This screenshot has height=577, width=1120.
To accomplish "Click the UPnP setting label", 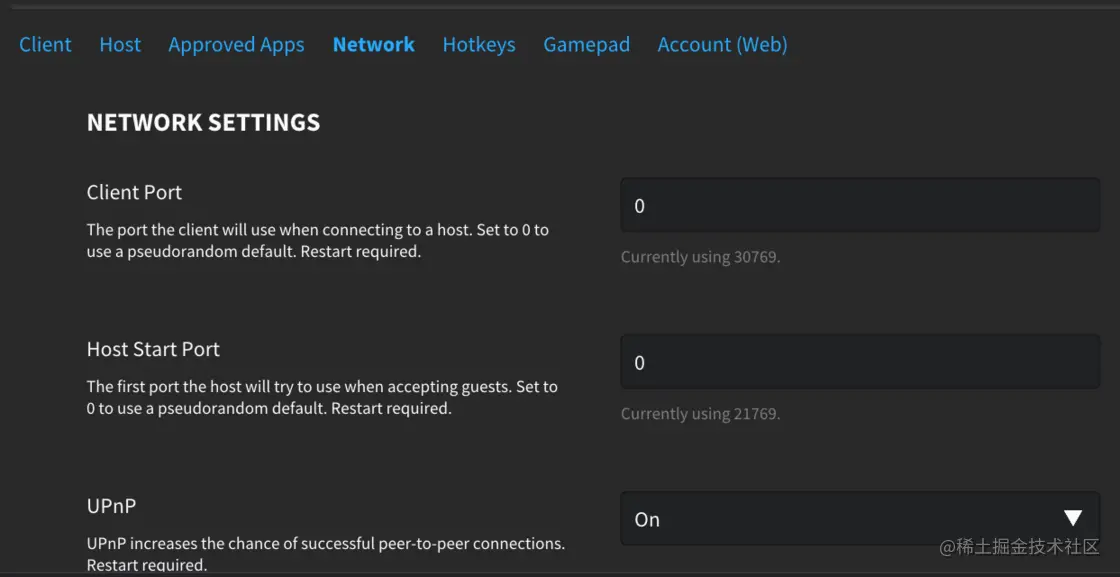I will (x=111, y=506).
